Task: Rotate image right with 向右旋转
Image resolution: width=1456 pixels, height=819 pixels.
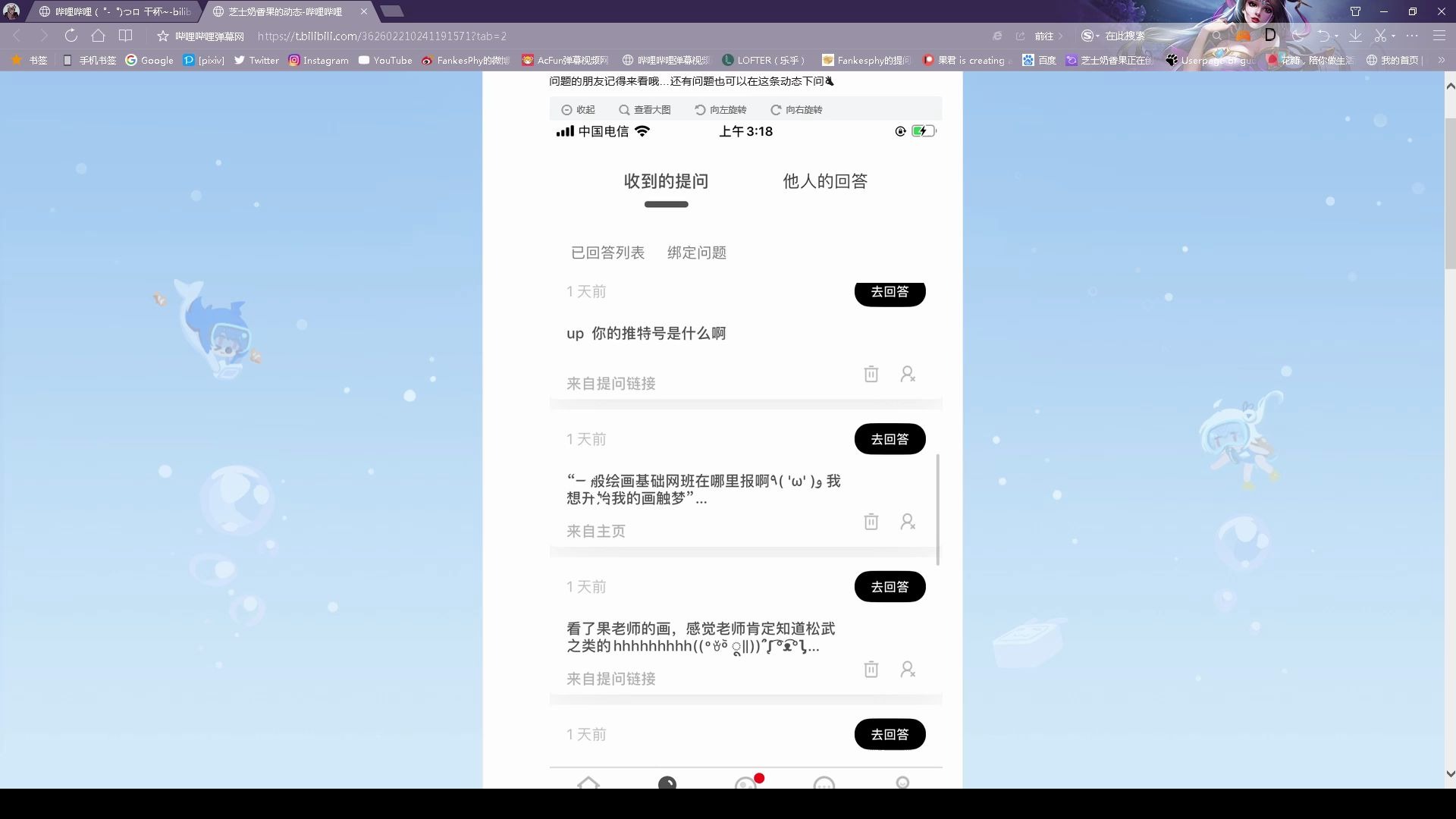Action: tap(796, 109)
